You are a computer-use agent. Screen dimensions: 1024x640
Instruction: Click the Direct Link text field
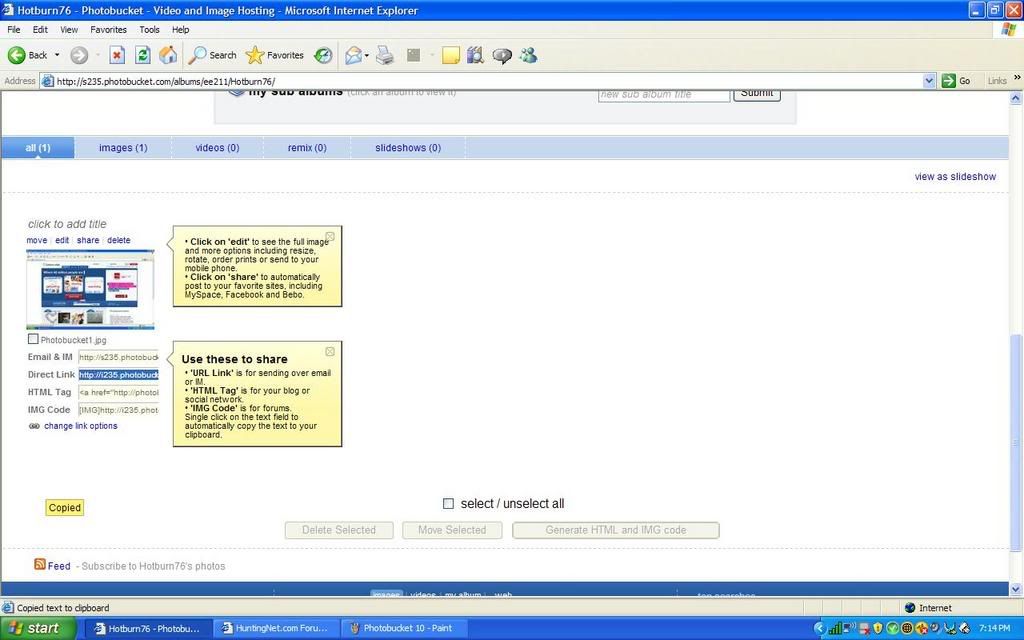[x=118, y=375]
